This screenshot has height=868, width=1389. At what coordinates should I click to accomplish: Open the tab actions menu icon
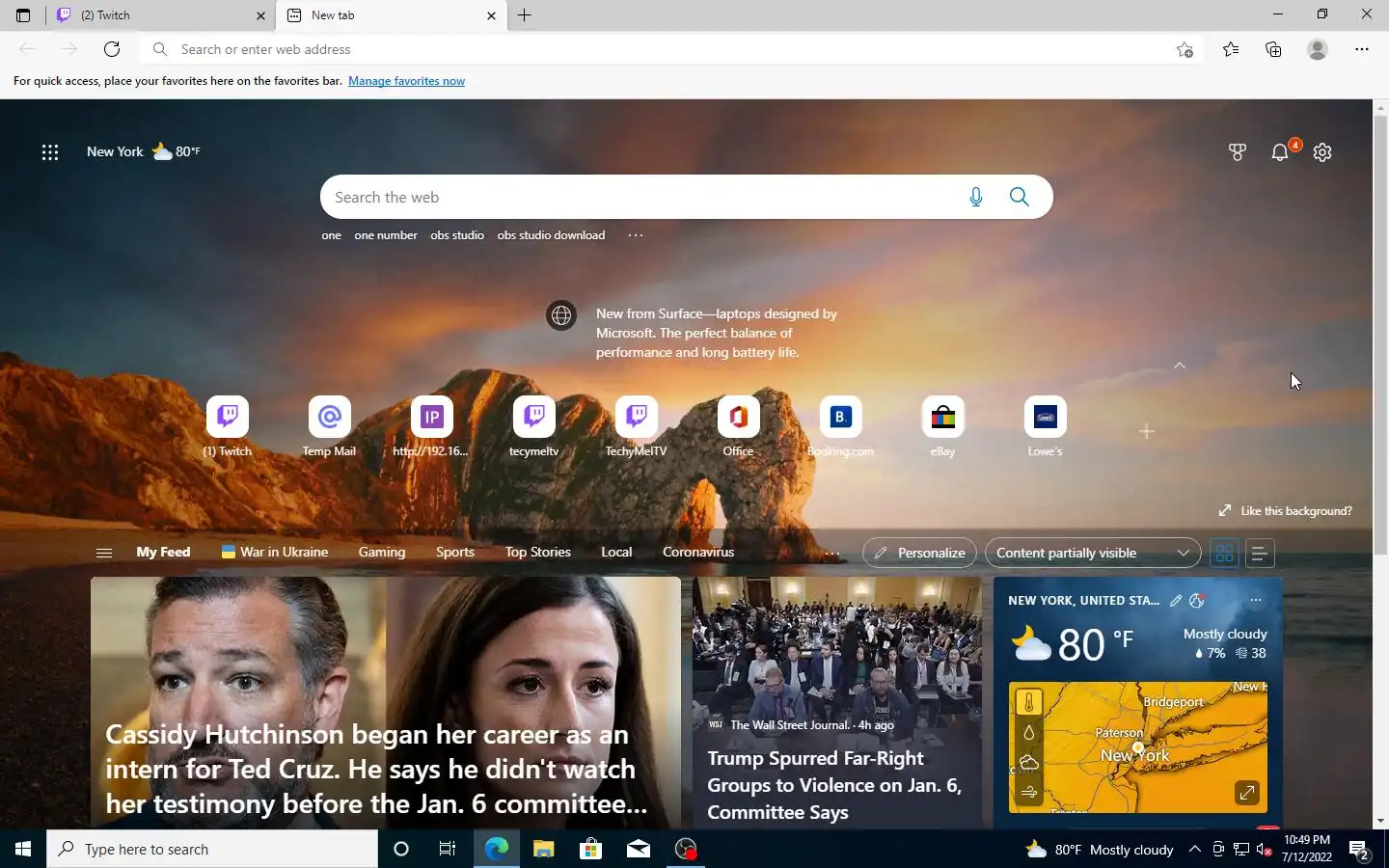23,15
